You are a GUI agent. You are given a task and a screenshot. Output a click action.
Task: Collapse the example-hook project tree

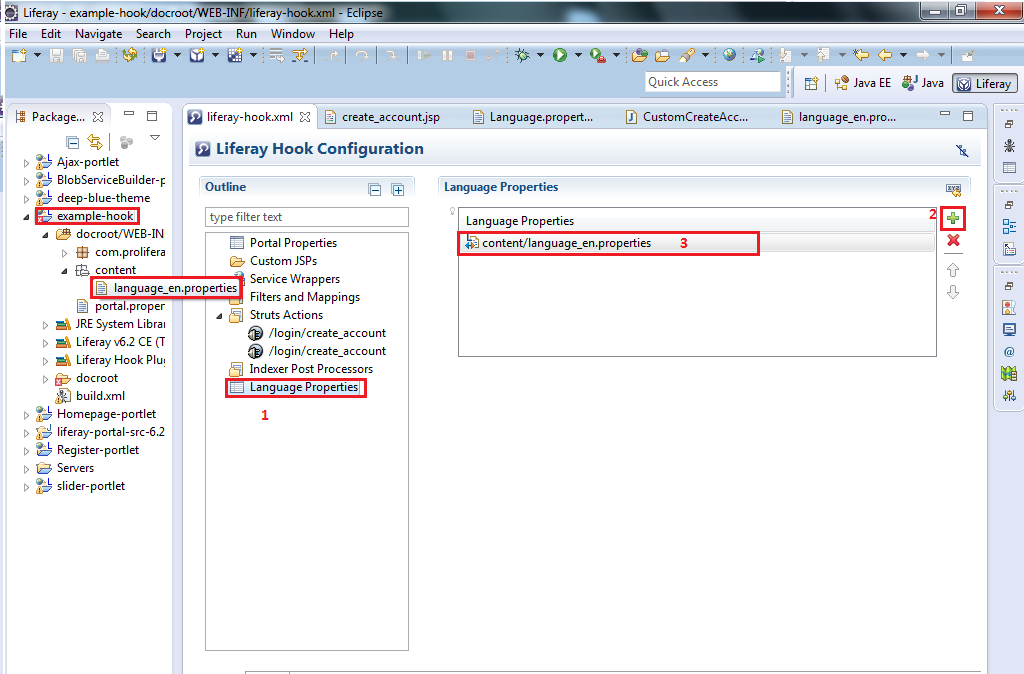(x=25, y=215)
